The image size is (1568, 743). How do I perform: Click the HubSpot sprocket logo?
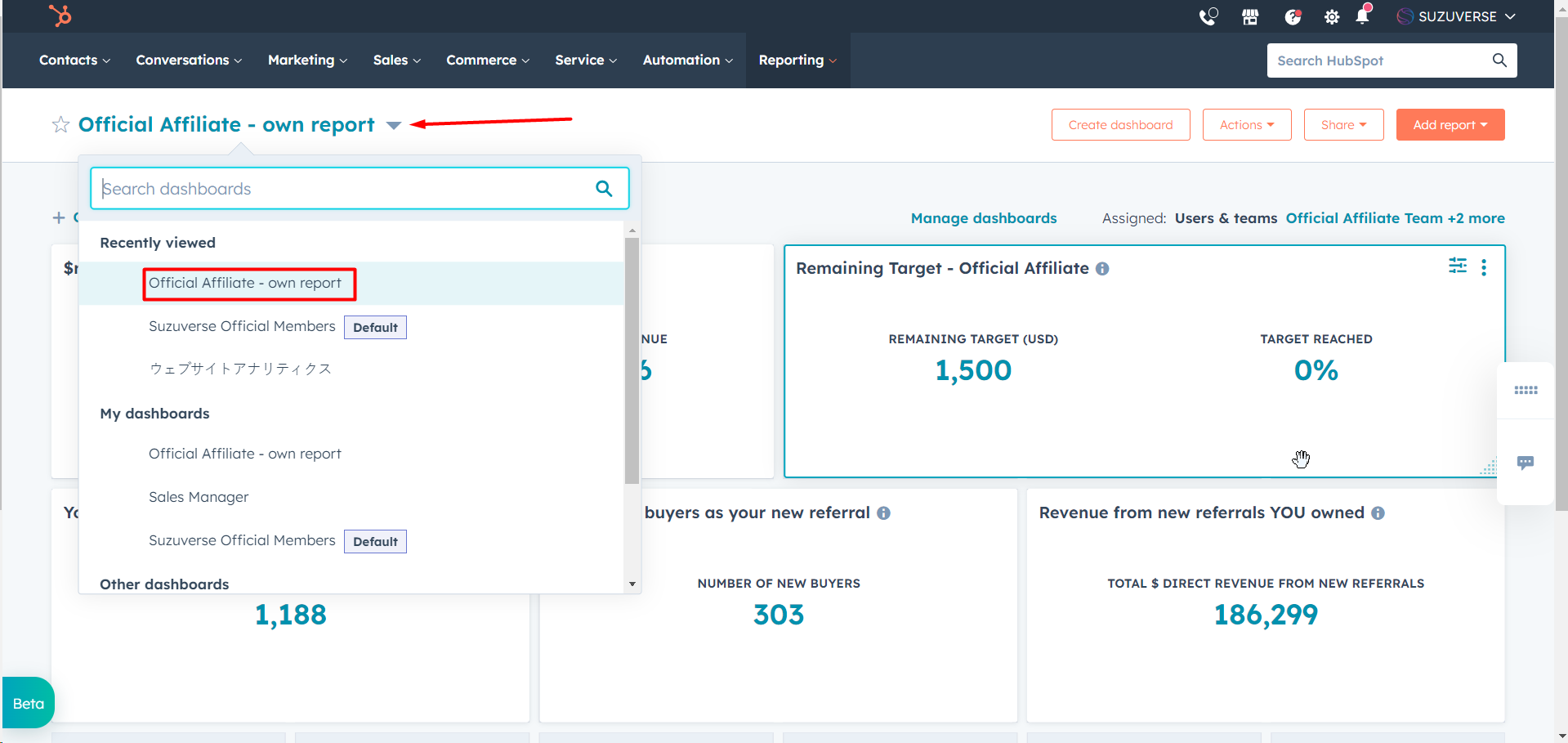pos(60,16)
